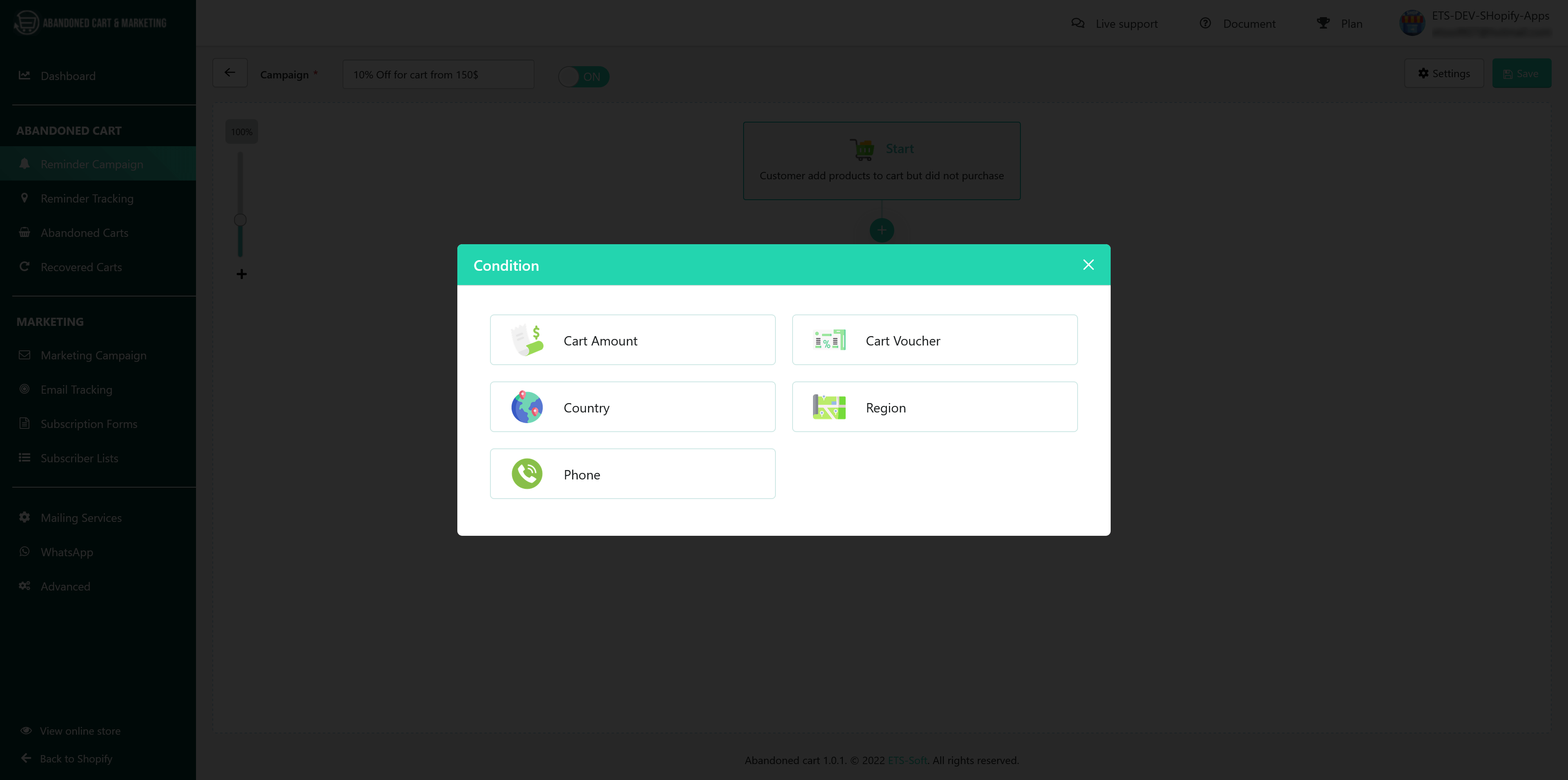1568x780 pixels.
Task: Click the green add-step plus button
Action: (x=882, y=230)
